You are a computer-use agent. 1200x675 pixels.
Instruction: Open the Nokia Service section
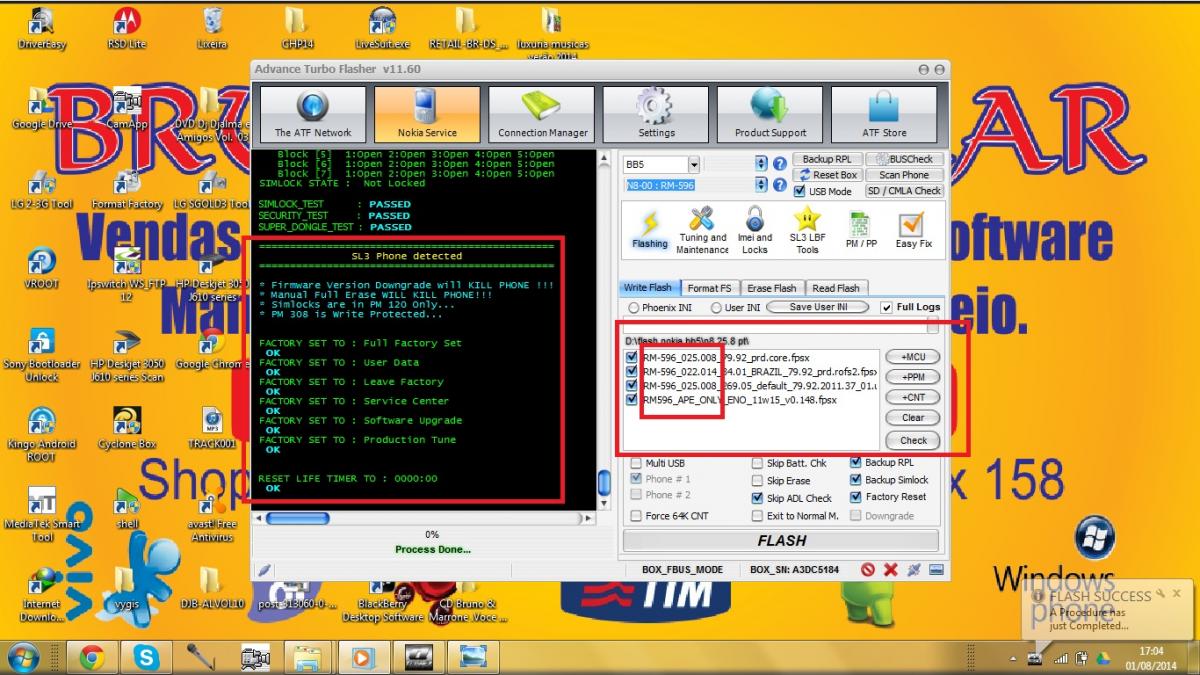click(427, 114)
